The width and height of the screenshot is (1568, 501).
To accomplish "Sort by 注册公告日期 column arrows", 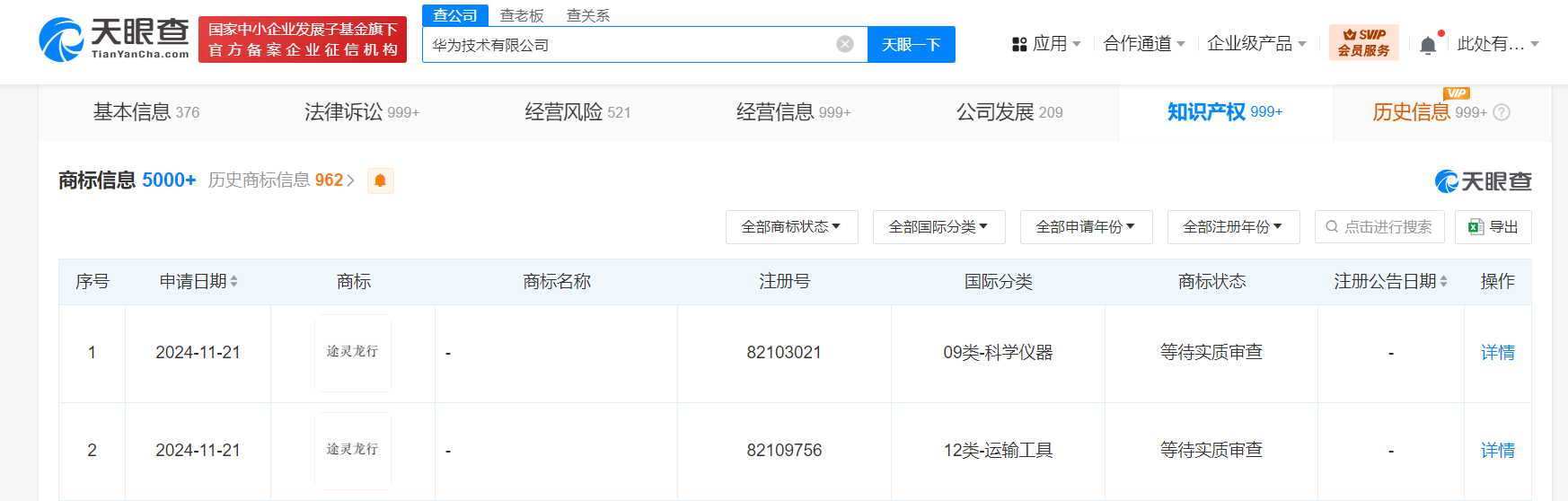I will point(1443,281).
